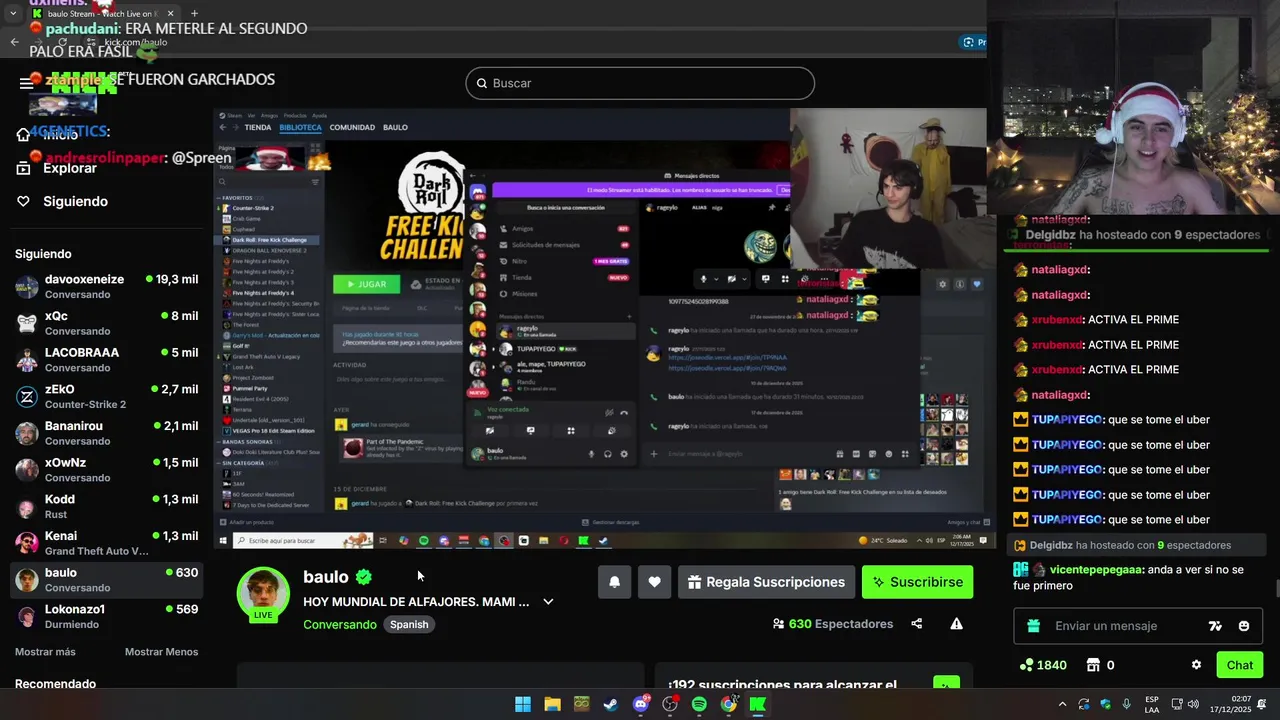Click the ESP LAA language switcher
This screenshot has width=1280, height=720.
(x=1152, y=704)
